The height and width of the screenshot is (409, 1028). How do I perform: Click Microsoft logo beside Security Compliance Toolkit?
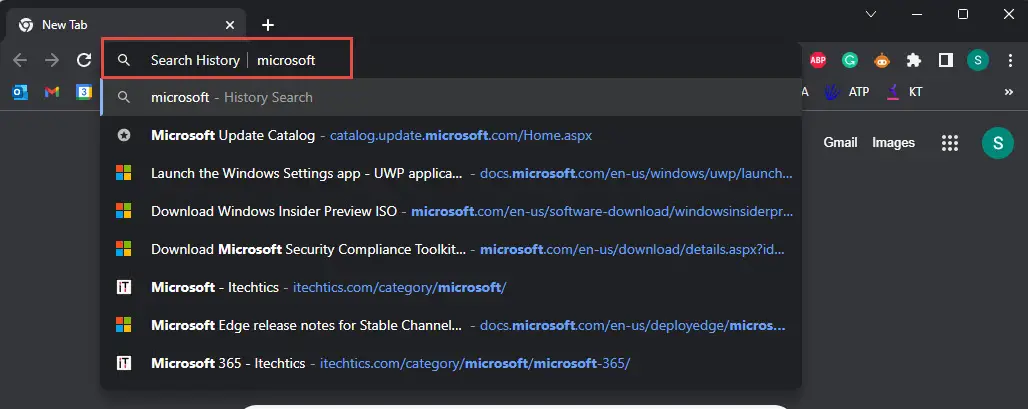point(123,249)
